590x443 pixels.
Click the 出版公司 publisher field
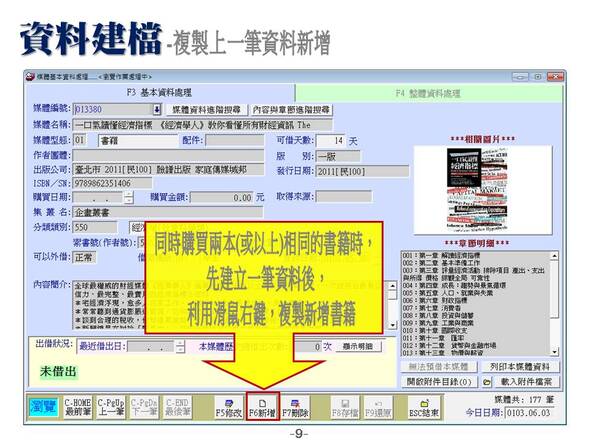tap(168, 170)
